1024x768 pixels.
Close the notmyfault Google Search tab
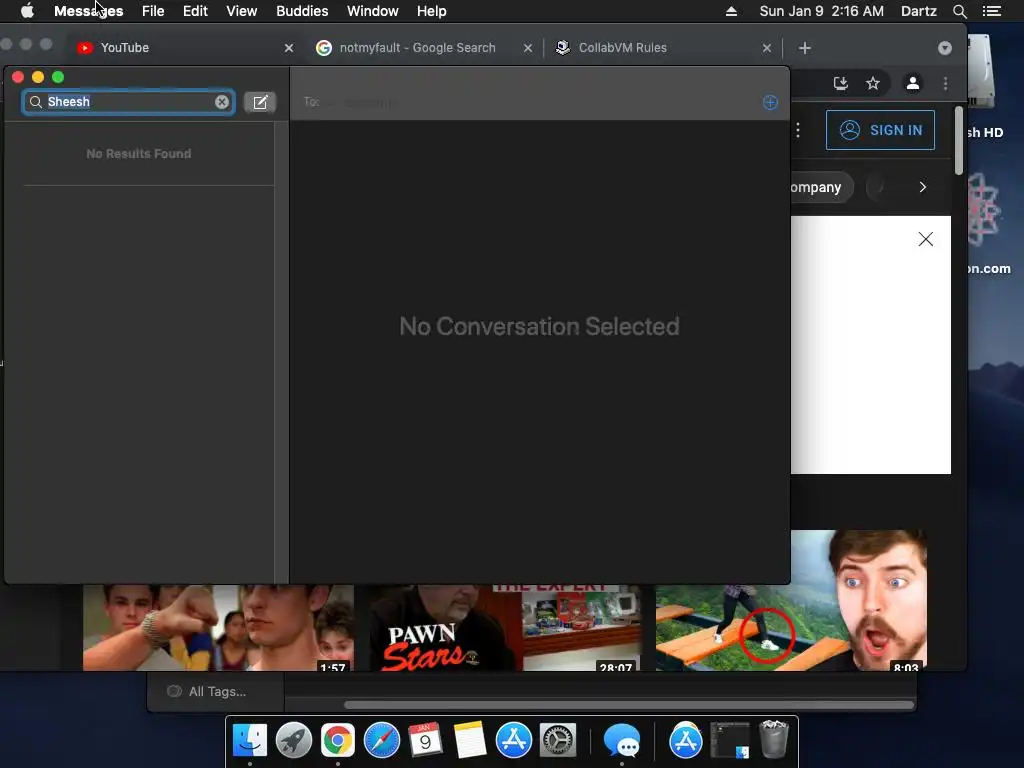point(528,48)
